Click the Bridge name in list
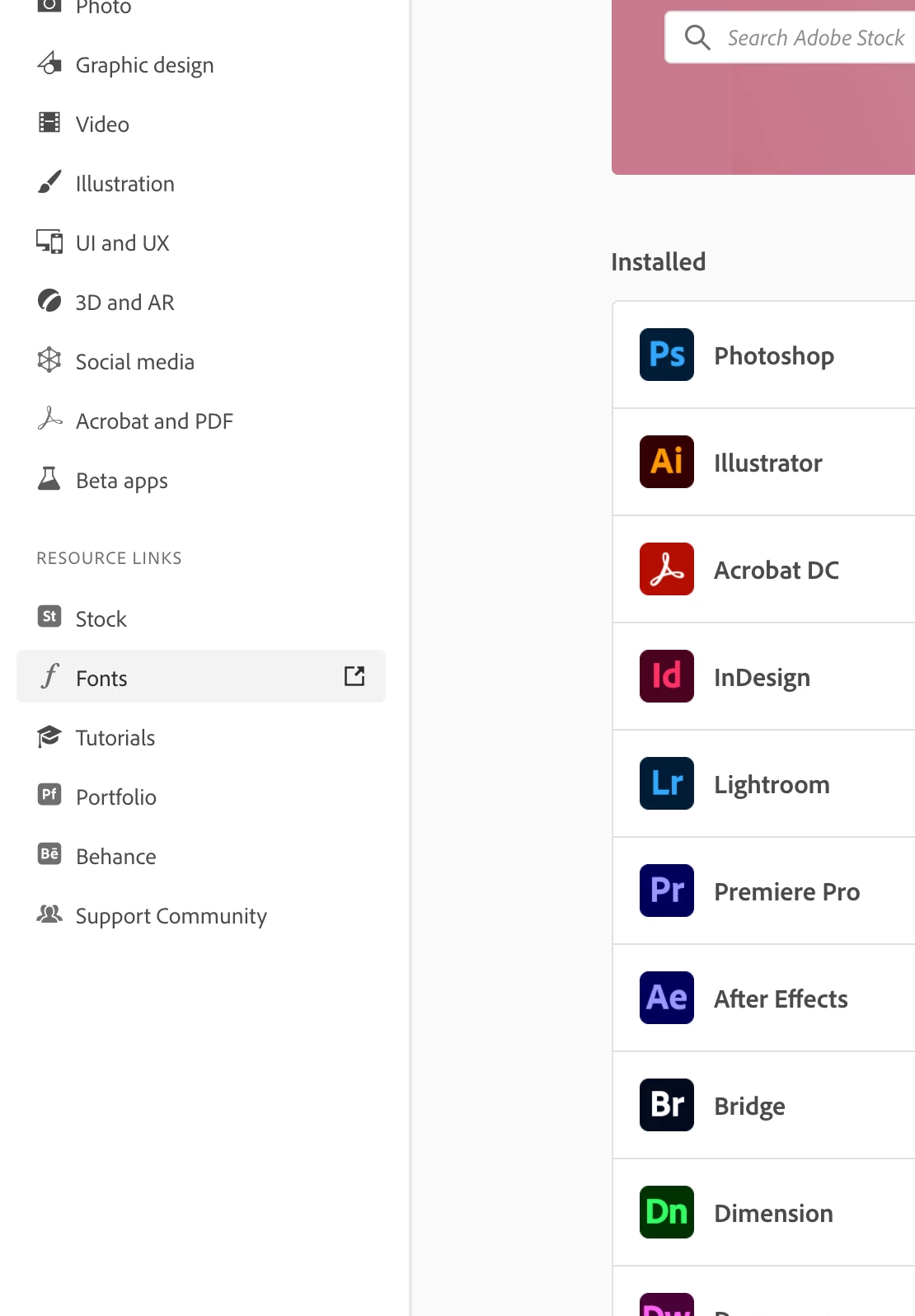915x1316 pixels. (x=749, y=1107)
